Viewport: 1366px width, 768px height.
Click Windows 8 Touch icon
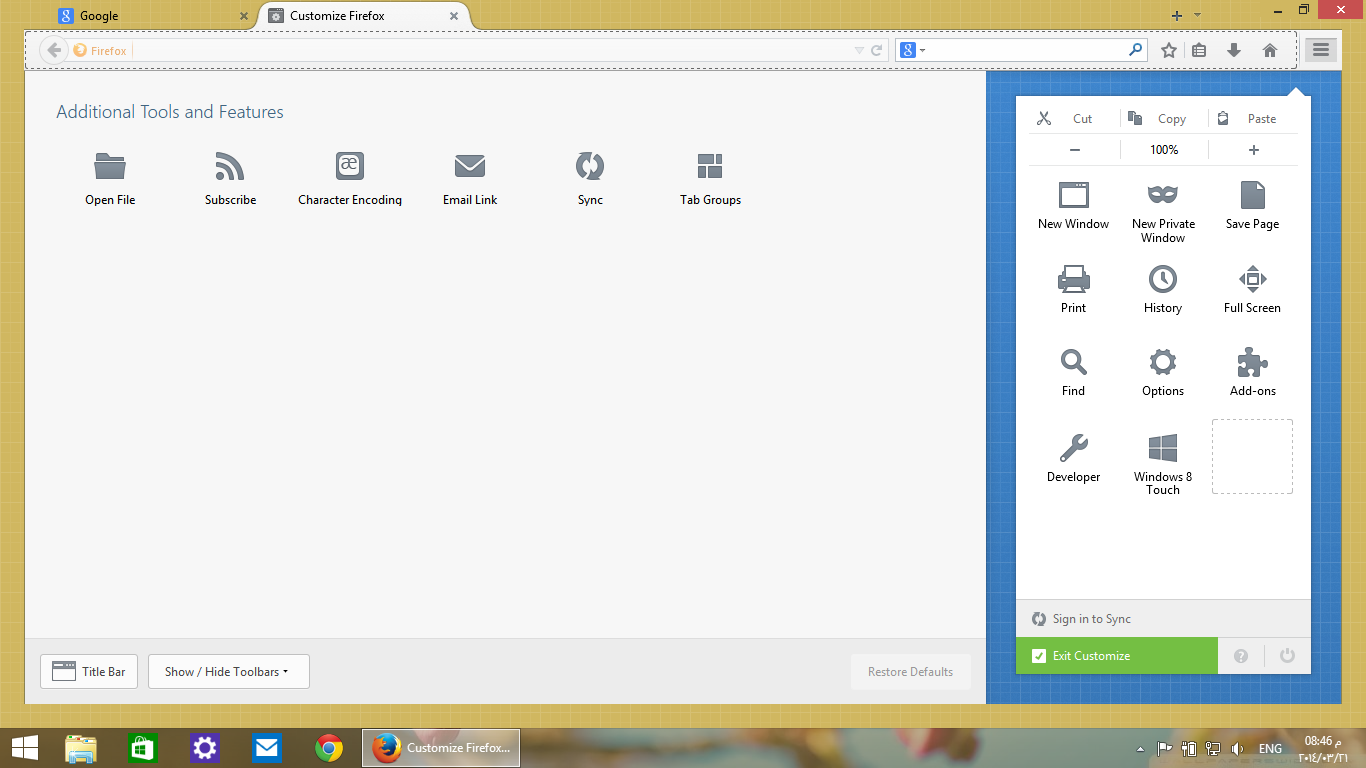click(1163, 447)
